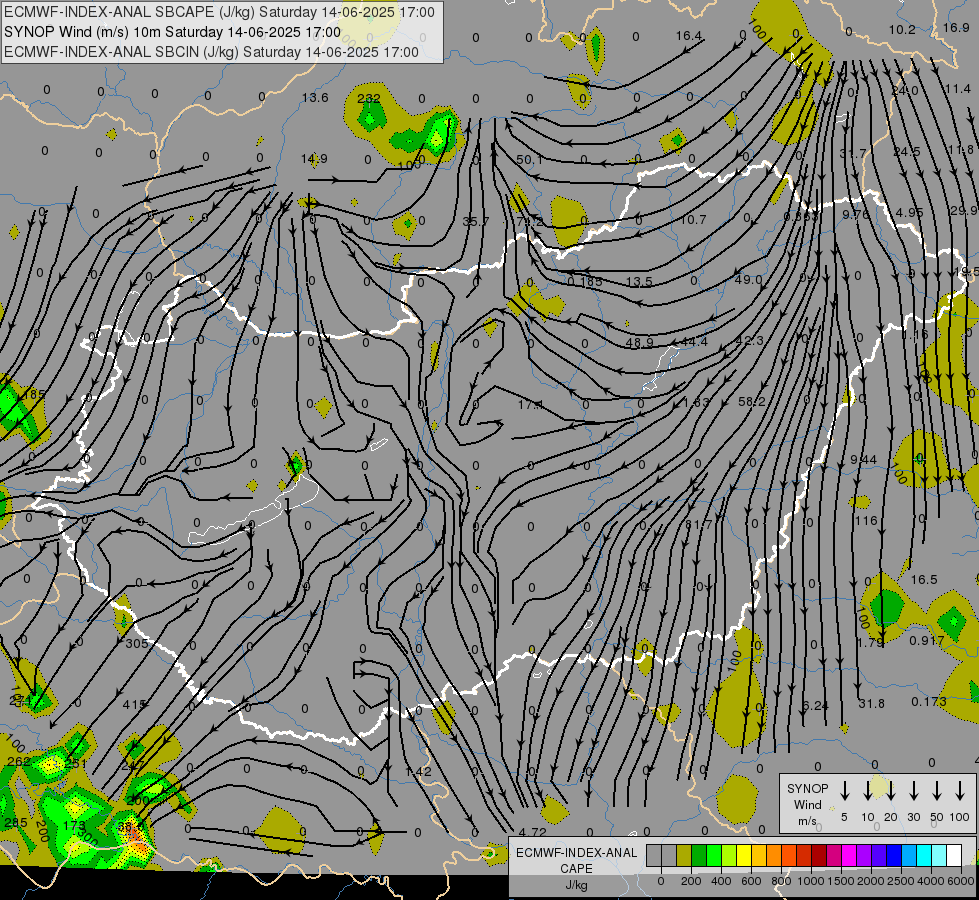The image size is (979, 900).
Task: Click the map value 13.5
Action: click(x=639, y=282)
